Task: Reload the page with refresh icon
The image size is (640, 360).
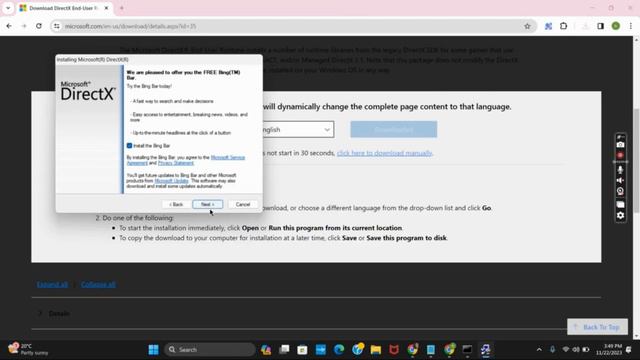Action: click(39, 26)
